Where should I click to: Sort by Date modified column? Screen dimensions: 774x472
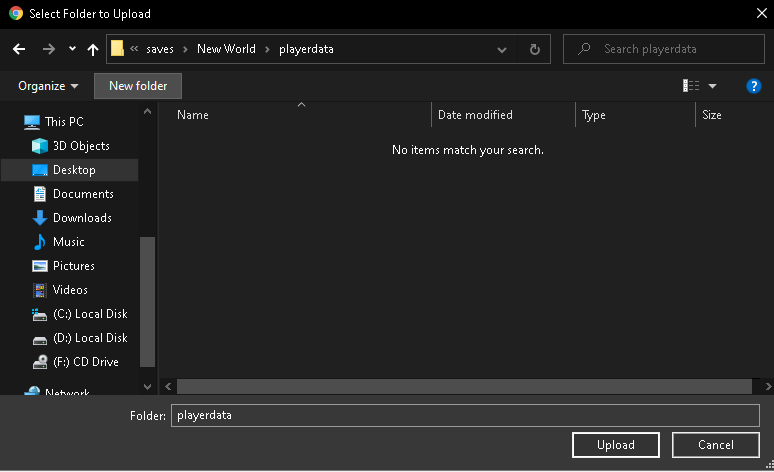tap(475, 115)
